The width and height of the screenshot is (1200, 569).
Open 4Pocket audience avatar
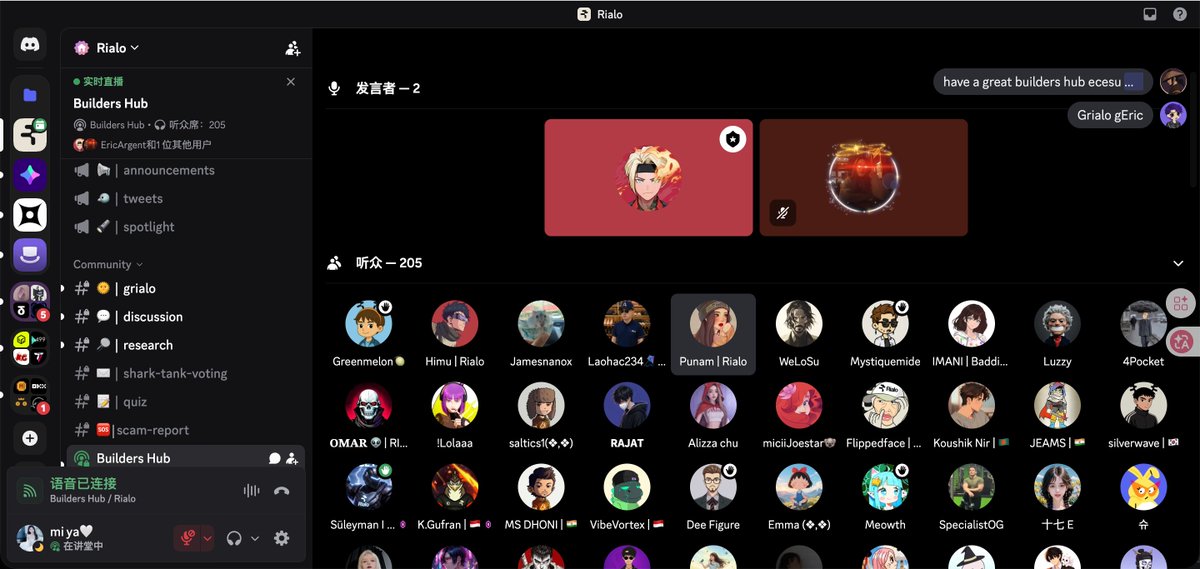[1143, 324]
